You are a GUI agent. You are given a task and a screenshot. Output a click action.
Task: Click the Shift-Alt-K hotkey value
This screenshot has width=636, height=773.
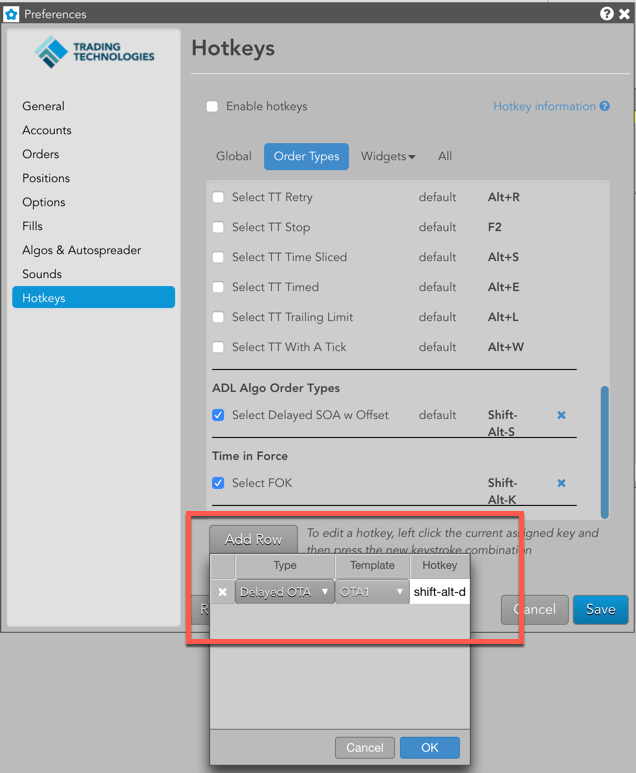(x=502, y=491)
